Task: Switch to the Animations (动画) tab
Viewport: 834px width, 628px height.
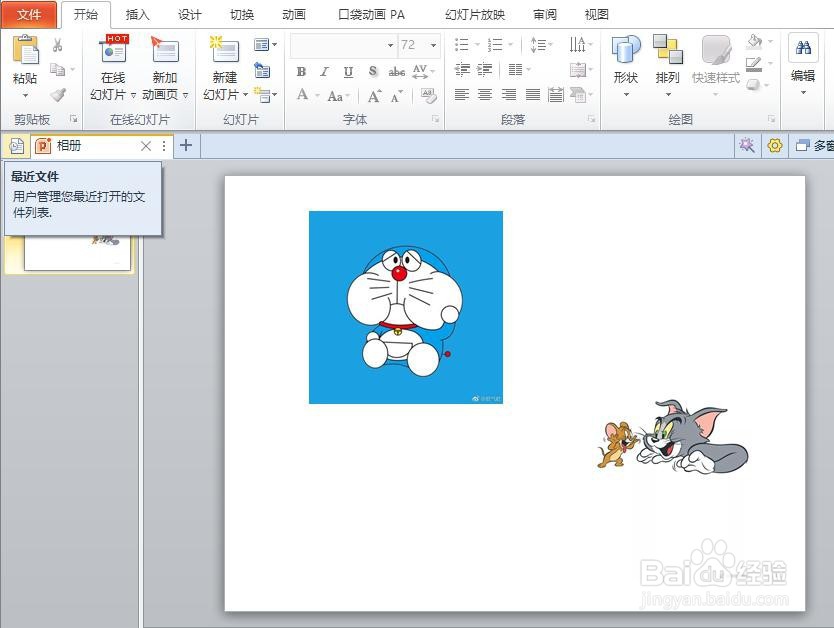Action: 294,14
